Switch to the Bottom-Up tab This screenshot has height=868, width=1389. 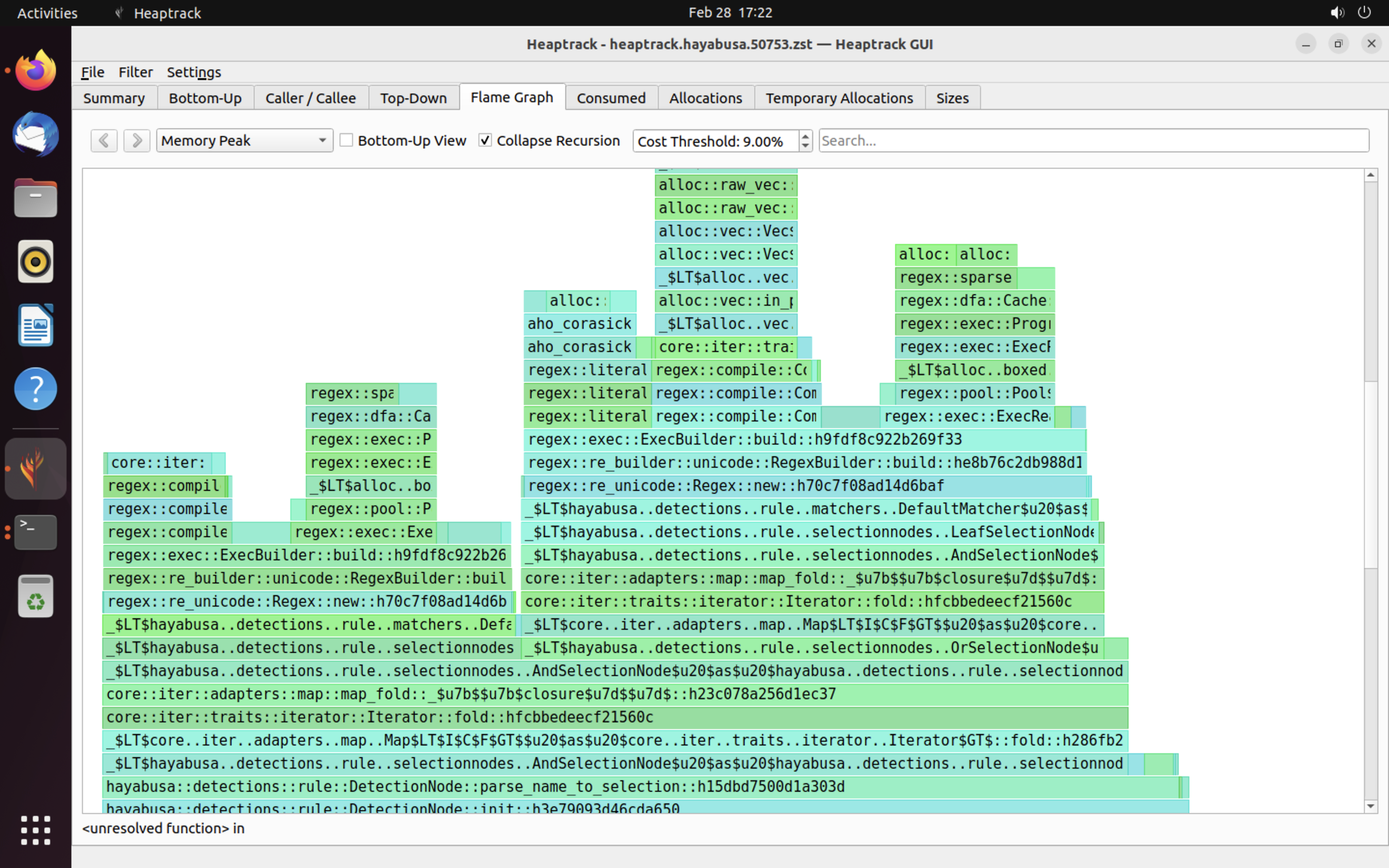(x=205, y=98)
